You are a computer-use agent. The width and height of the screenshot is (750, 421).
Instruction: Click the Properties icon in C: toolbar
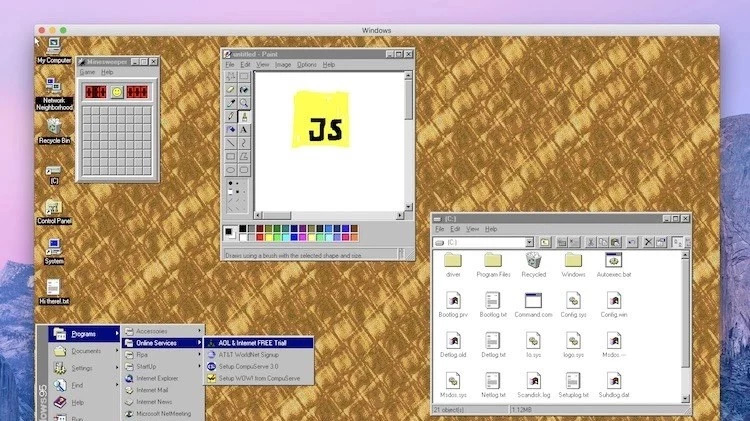661,243
